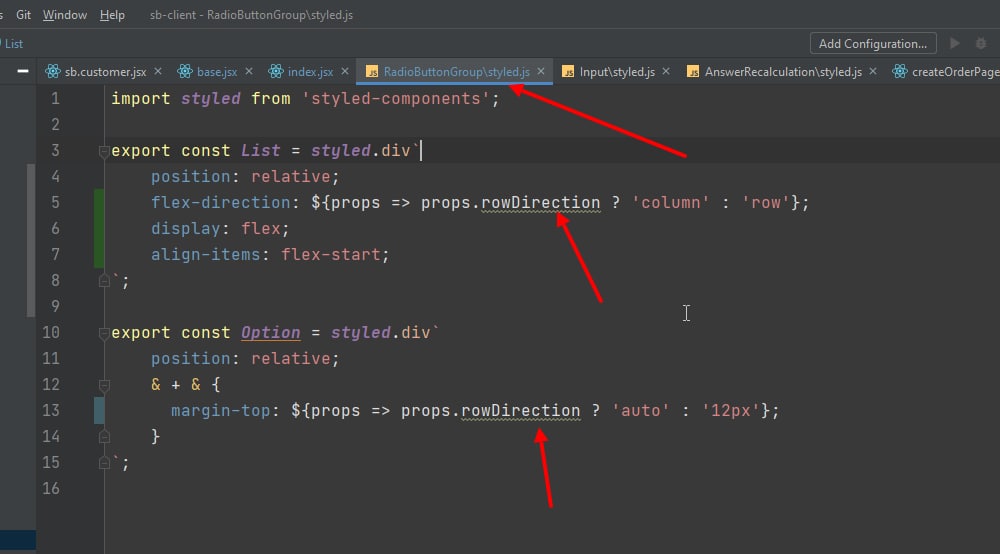The width and height of the screenshot is (1000, 554).
Task: Click the hide panel minus icon
Action: point(22,71)
